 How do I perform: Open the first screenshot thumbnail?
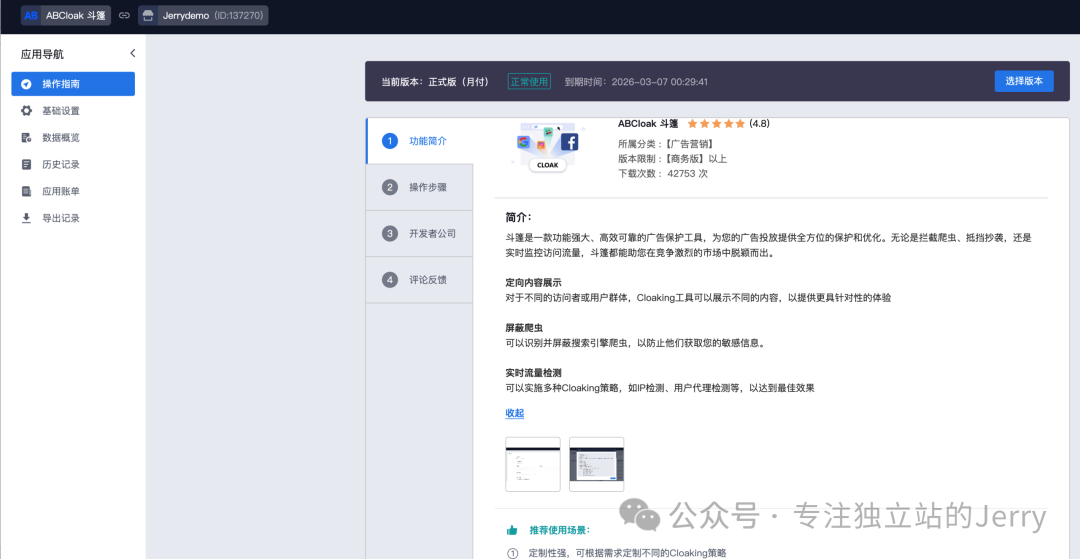pyautogui.click(x=532, y=464)
